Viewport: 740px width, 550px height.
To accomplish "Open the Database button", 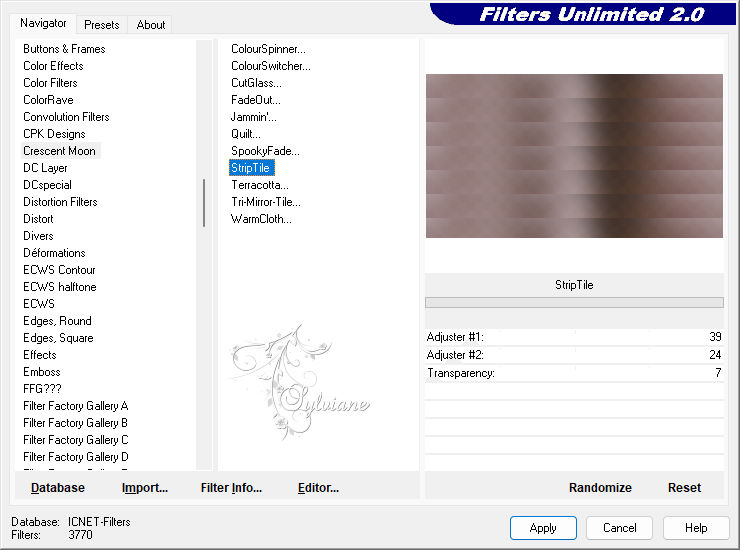I will [58, 488].
